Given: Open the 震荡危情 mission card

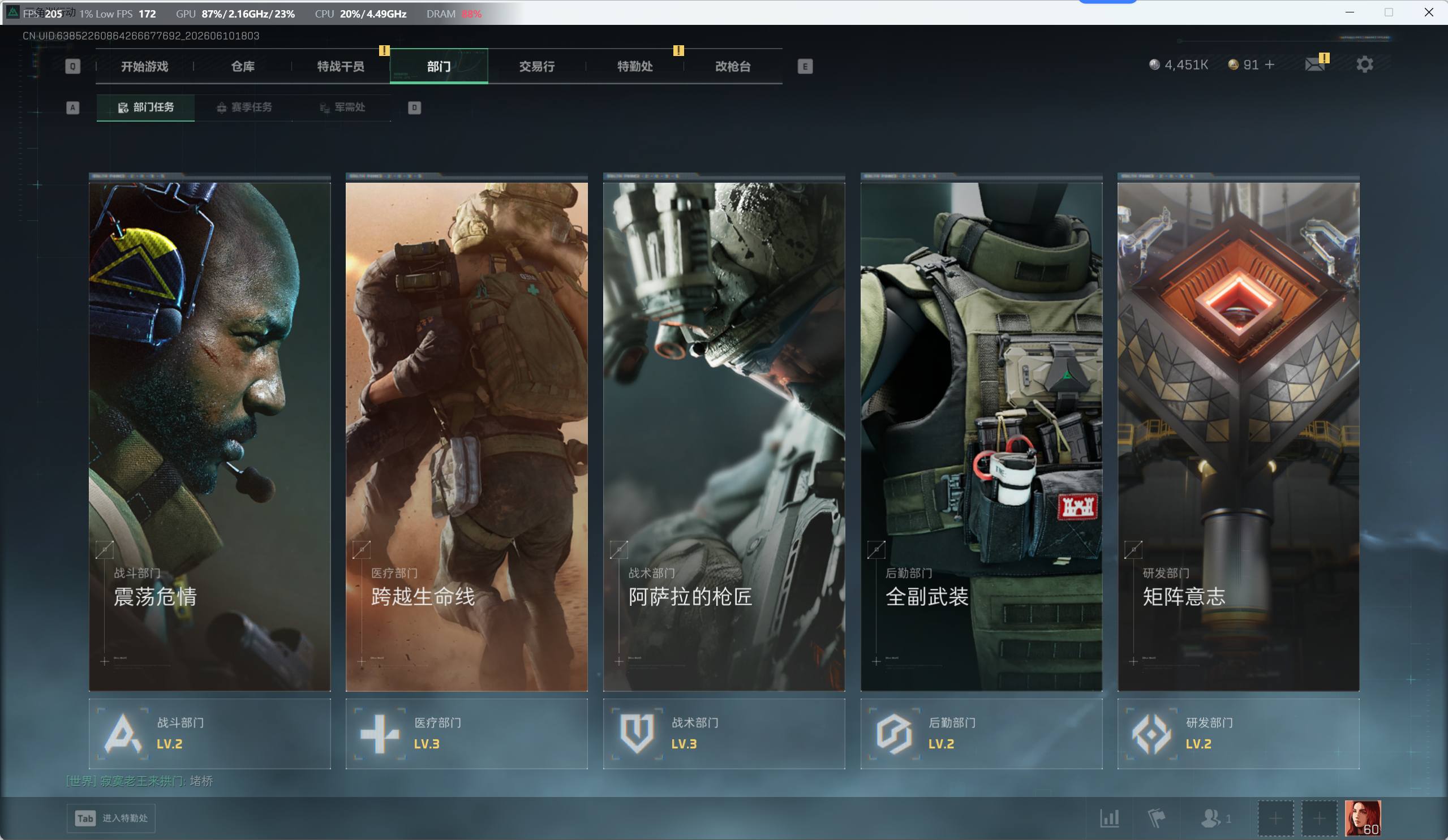Looking at the screenshot, I should (210, 437).
